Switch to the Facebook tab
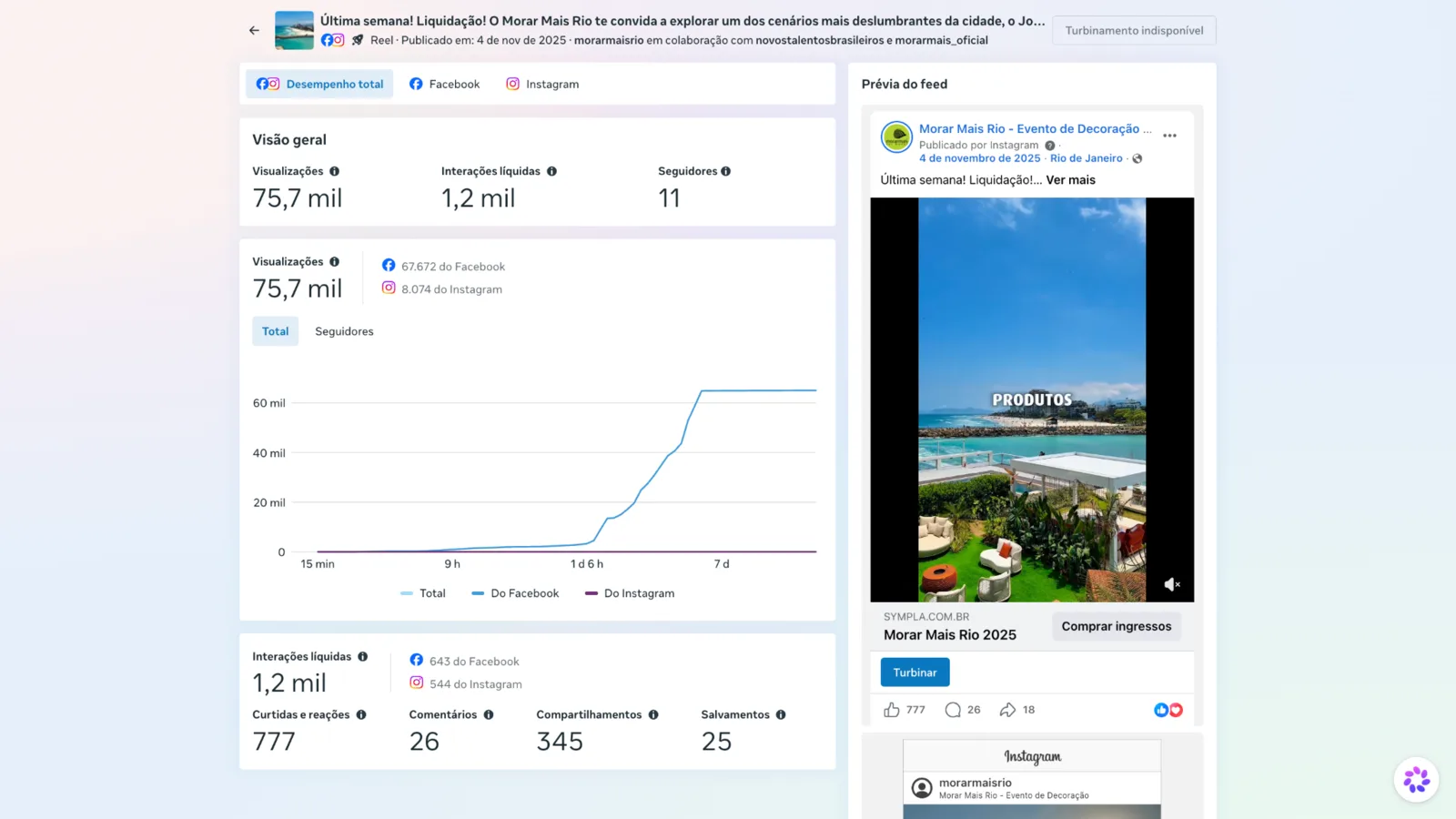Image resolution: width=1456 pixels, height=819 pixels. click(x=444, y=84)
